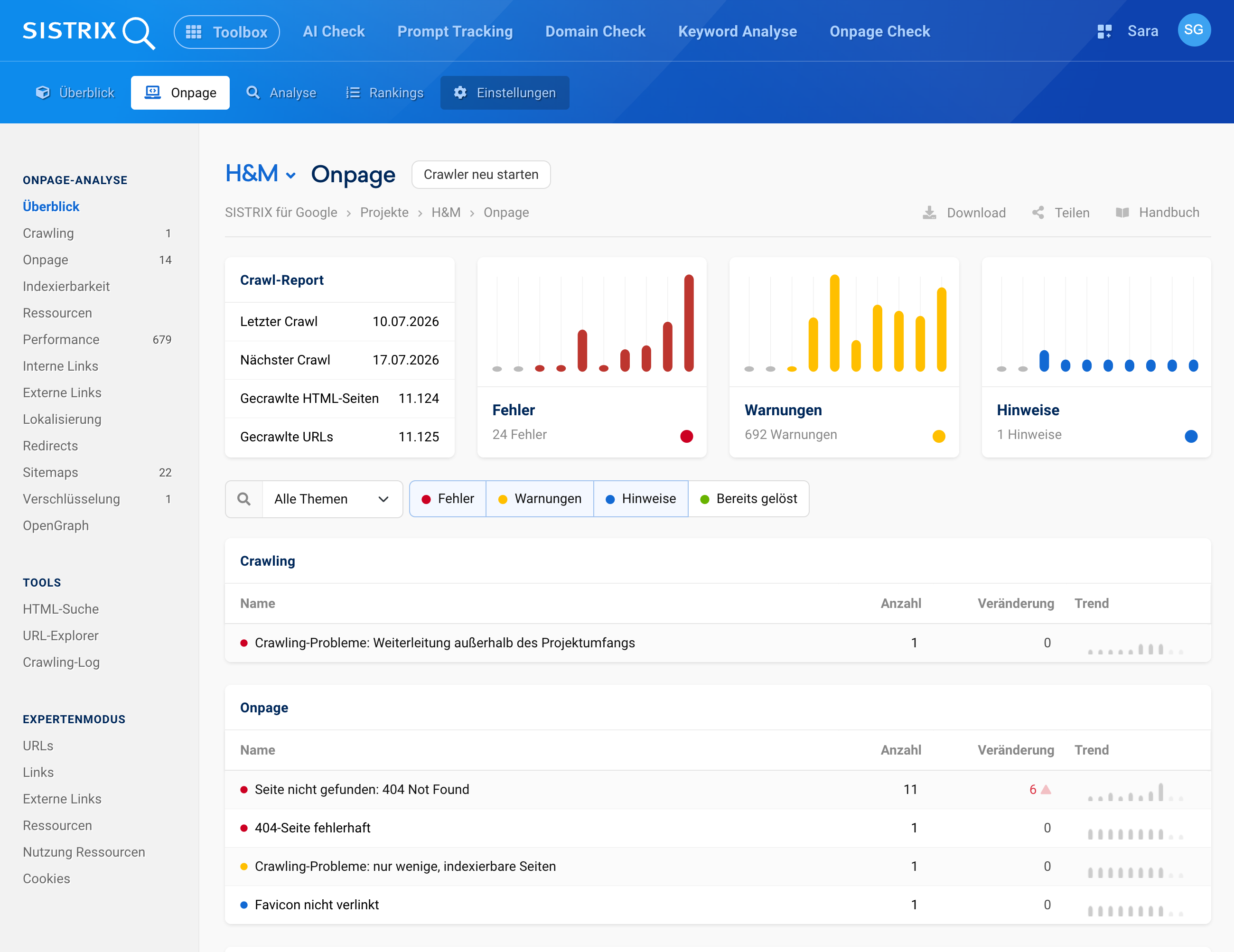Select the Onpage tab
Viewport: 1234px width, 952px height.
tap(180, 93)
